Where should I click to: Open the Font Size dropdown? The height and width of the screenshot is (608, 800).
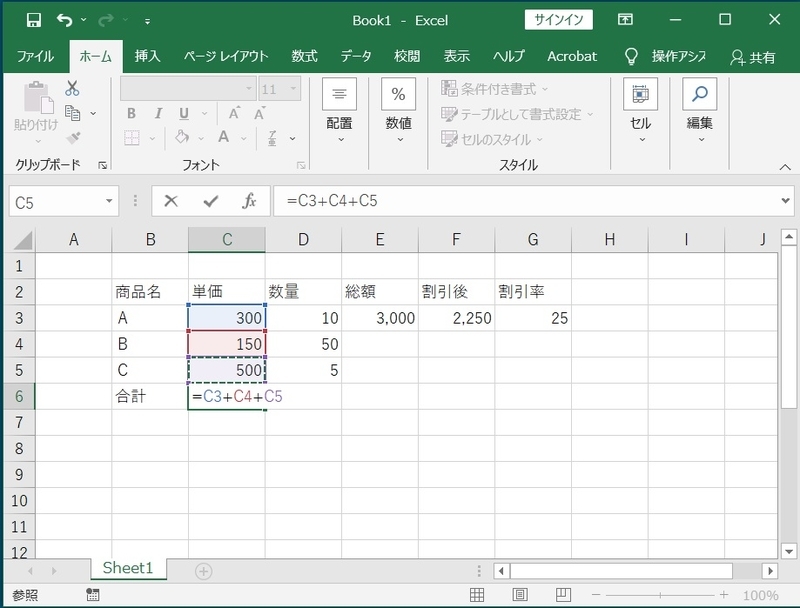click(x=292, y=89)
